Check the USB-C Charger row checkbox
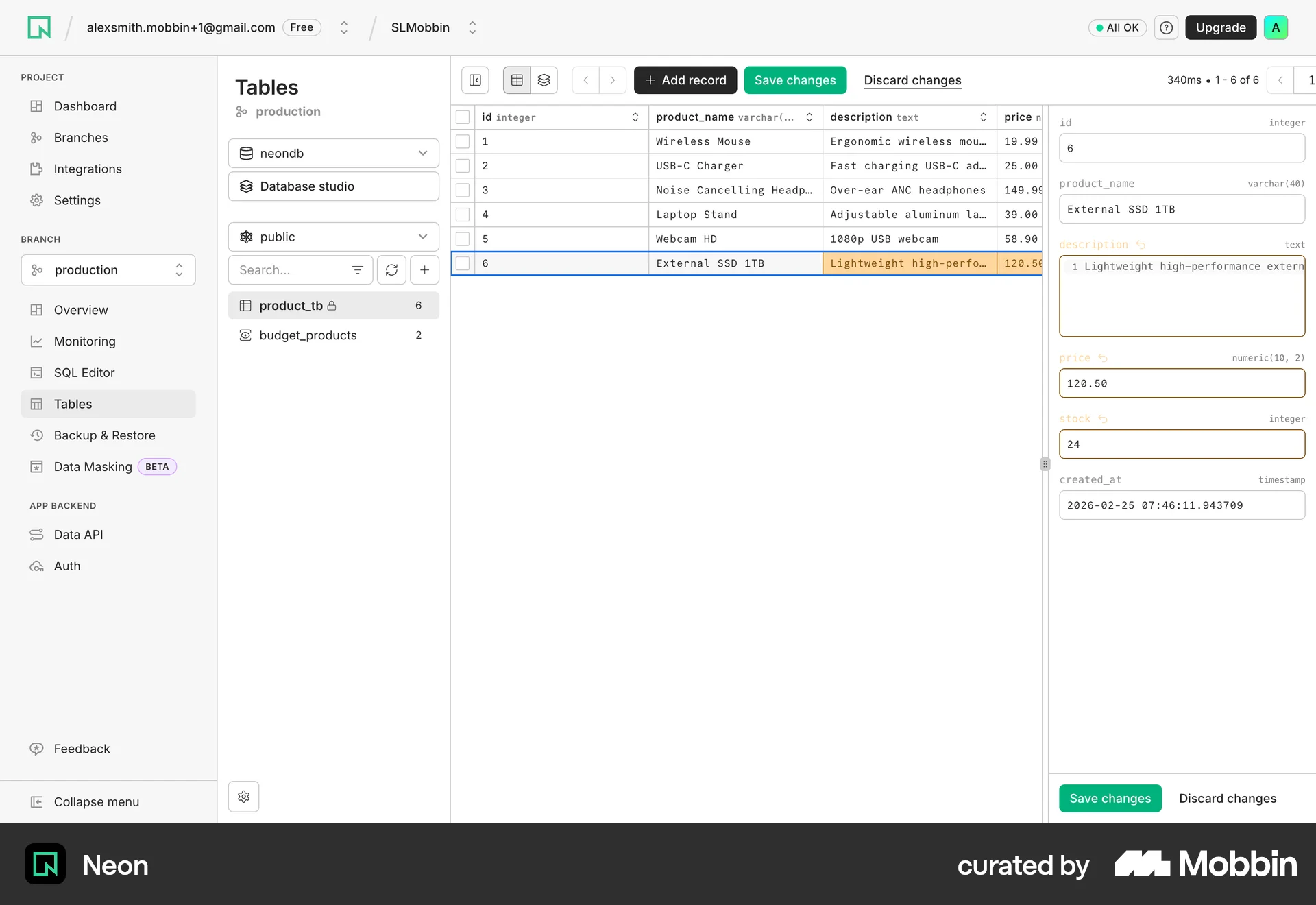 tap(463, 166)
